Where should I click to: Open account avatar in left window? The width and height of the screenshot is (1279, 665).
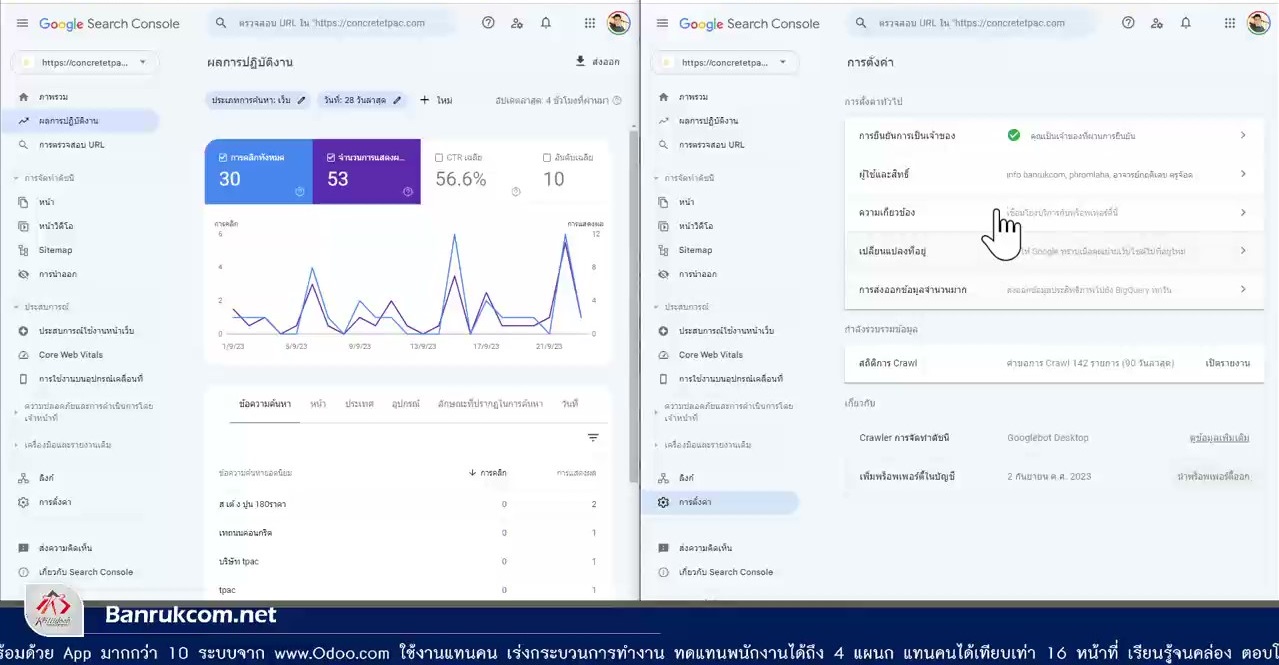pyautogui.click(x=619, y=23)
